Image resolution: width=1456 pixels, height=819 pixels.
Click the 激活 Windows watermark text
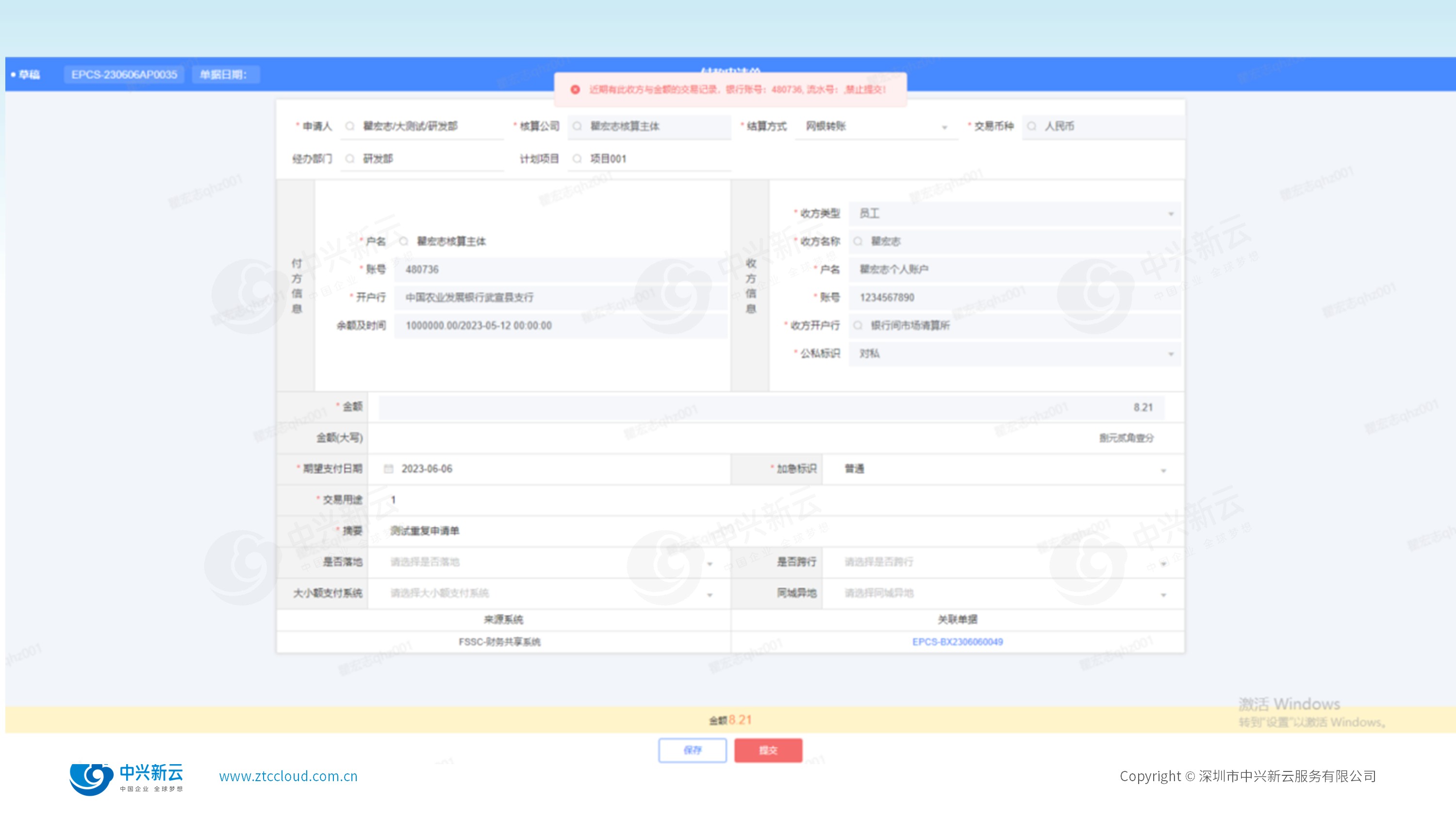(x=1289, y=704)
